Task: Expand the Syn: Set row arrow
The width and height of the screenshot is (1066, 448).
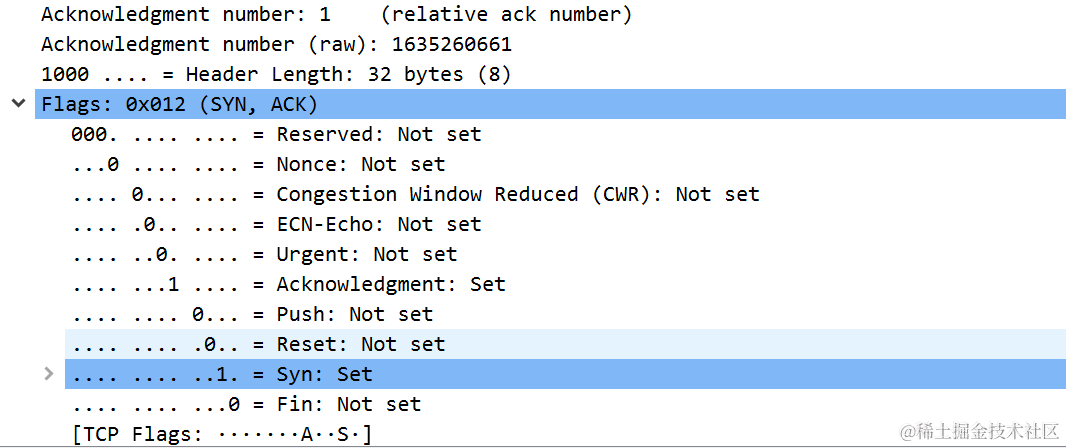Action: point(49,374)
